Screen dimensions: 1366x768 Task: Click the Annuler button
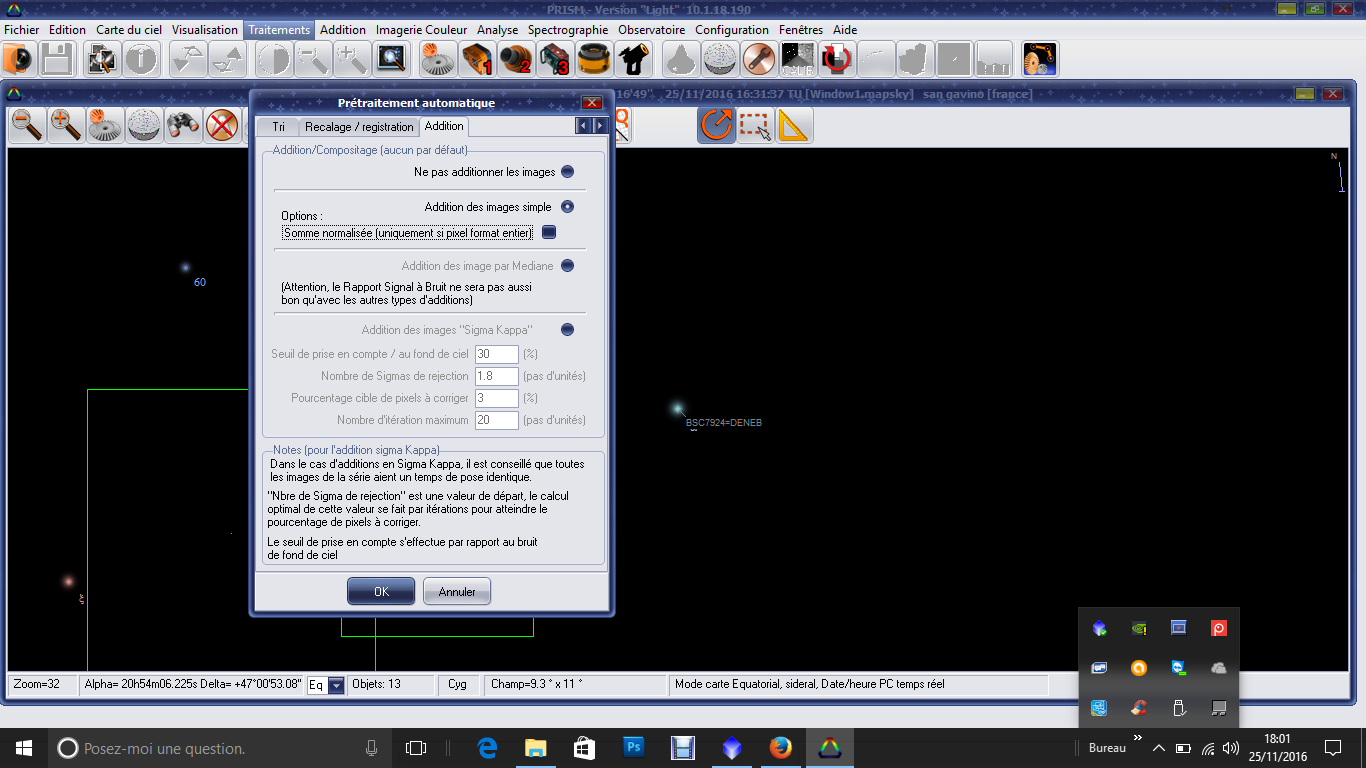457,591
